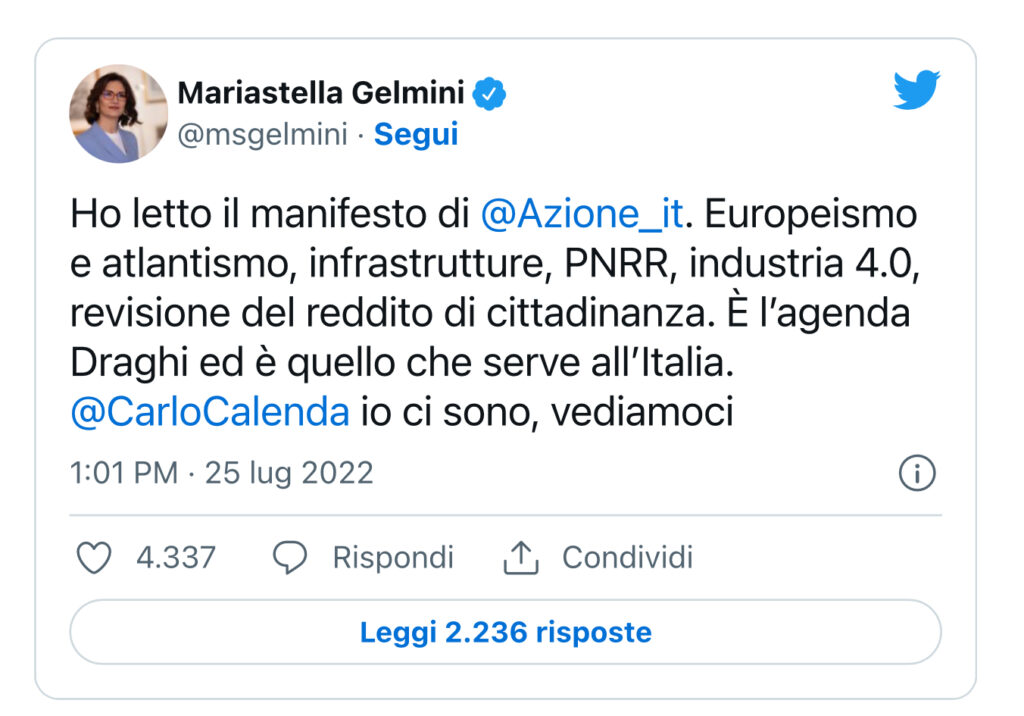
Task: Open Mariastella Gelmini's profile picture
Action: [x=118, y=114]
